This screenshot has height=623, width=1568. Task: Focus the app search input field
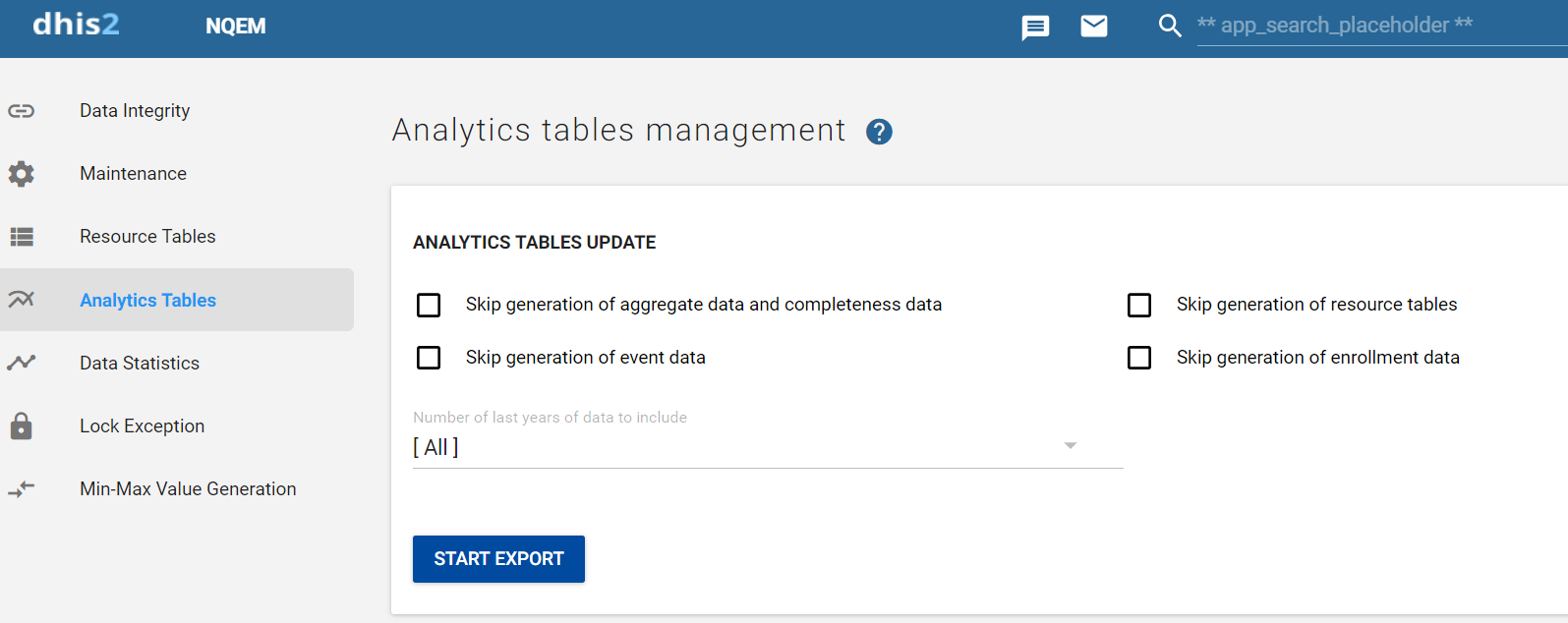[1382, 26]
